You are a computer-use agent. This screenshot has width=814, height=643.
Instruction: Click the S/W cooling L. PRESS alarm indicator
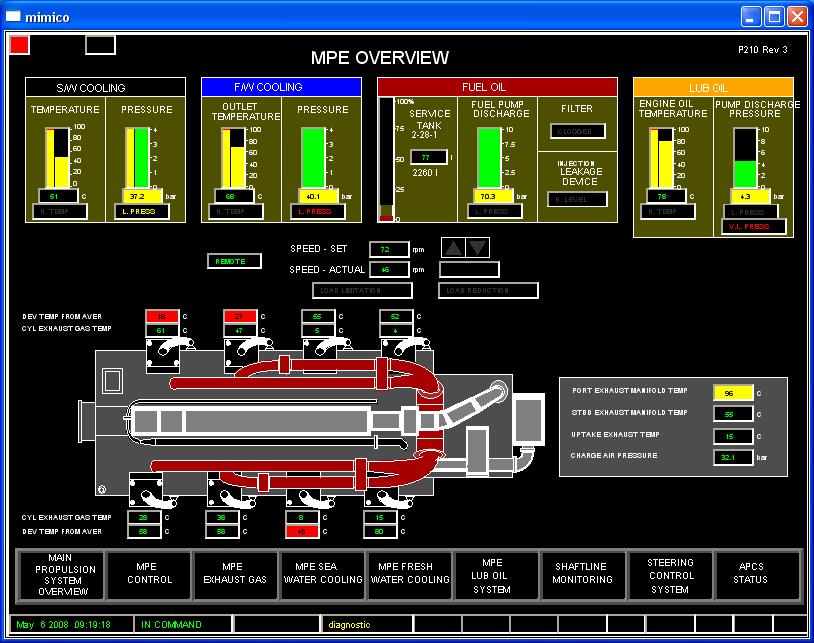click(x=142, y=211)
